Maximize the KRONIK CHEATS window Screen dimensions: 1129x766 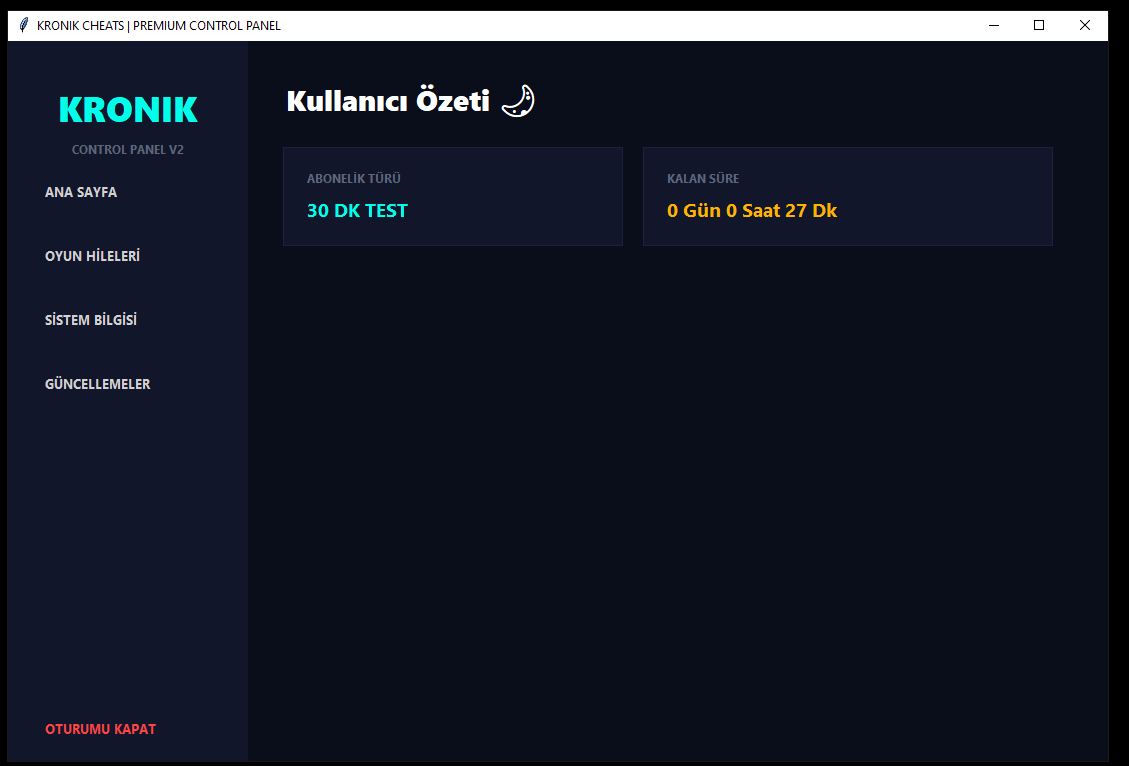click(1039, 25)
